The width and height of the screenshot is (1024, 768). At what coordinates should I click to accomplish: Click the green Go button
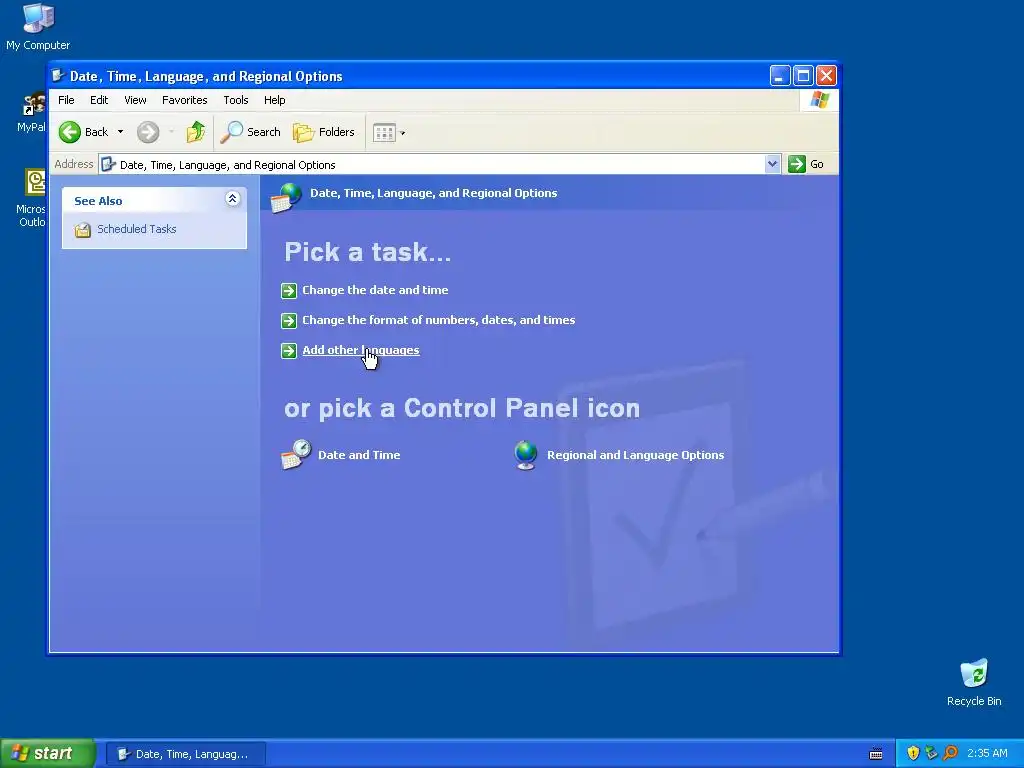(806, 164)
